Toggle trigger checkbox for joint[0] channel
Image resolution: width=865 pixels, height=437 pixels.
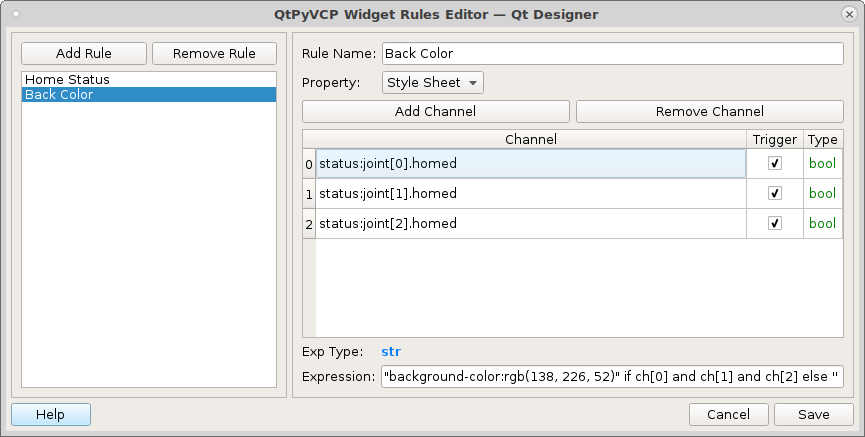click(775, 163)
